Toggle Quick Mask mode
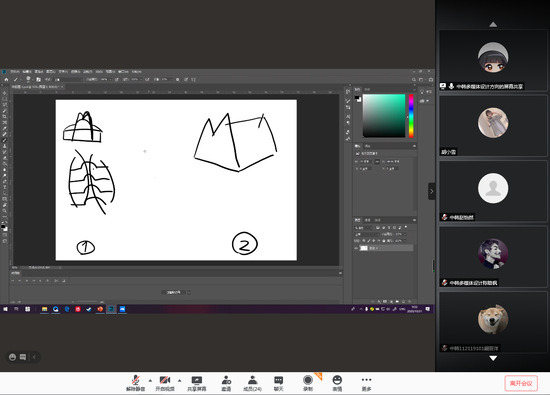 5,235
